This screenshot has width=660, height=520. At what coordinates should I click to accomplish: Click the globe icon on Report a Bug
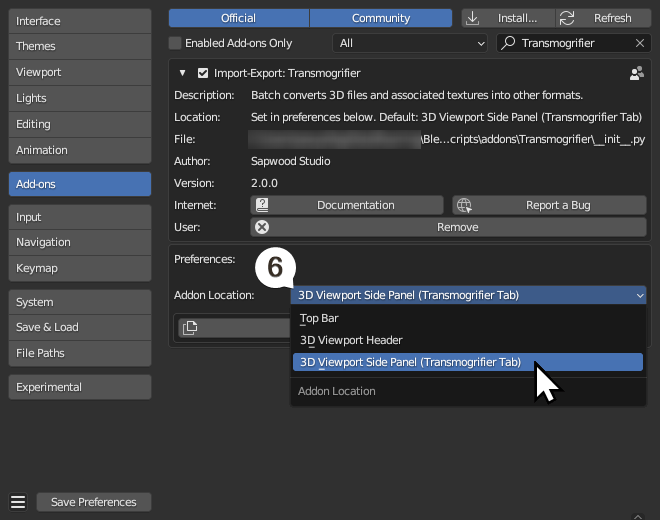tap(464, 205)
